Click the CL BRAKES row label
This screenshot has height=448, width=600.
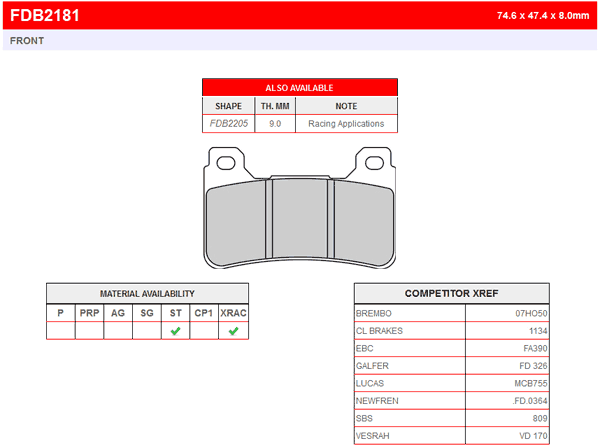click(x=379, y=331)
